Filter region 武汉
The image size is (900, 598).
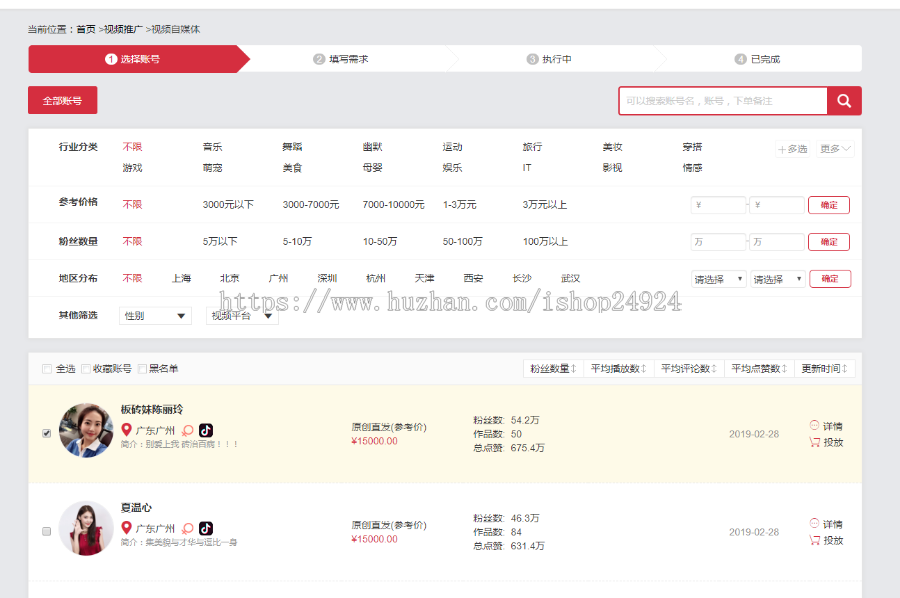pyautogui.click(x=571, y=278)
